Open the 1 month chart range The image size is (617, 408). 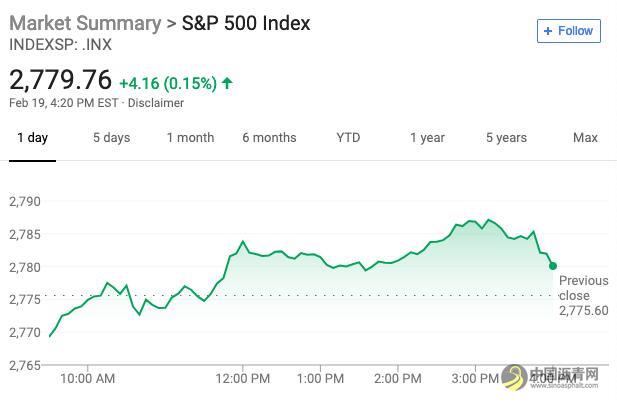[x=190, y=138]
